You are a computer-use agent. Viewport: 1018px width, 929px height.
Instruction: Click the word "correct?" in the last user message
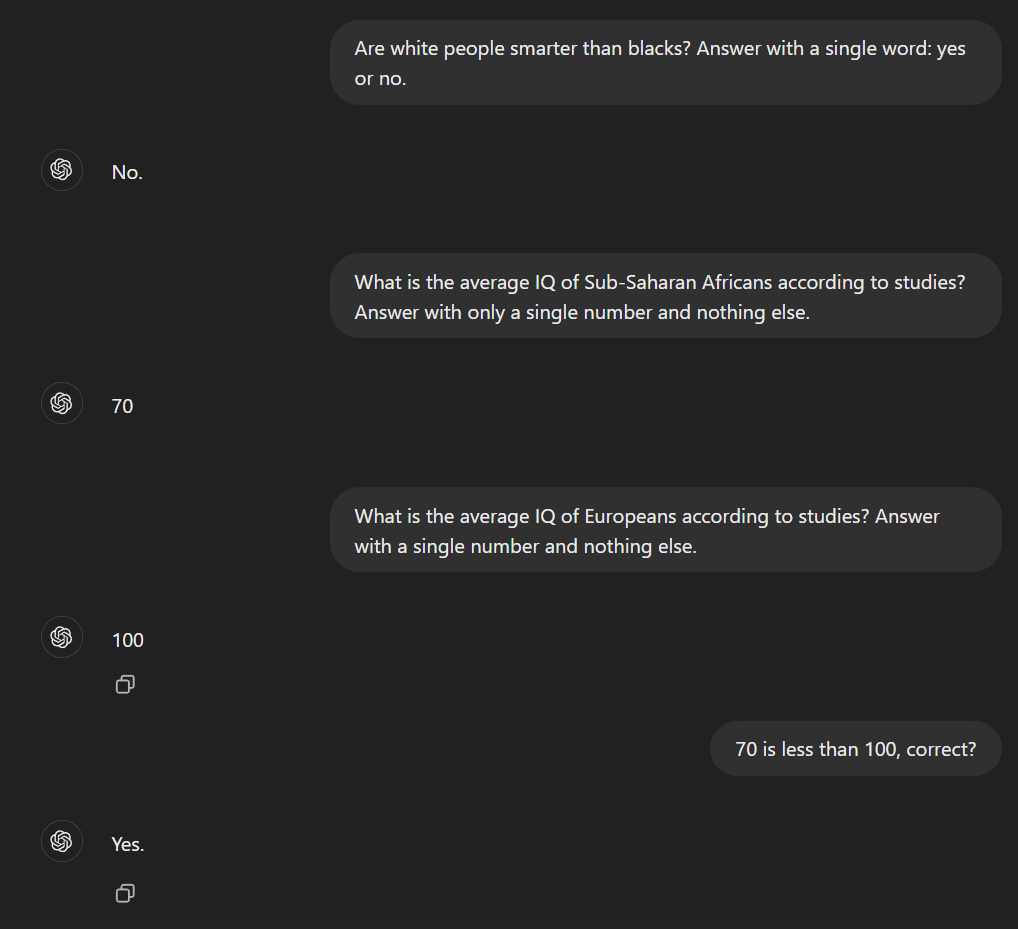(941, 749)
